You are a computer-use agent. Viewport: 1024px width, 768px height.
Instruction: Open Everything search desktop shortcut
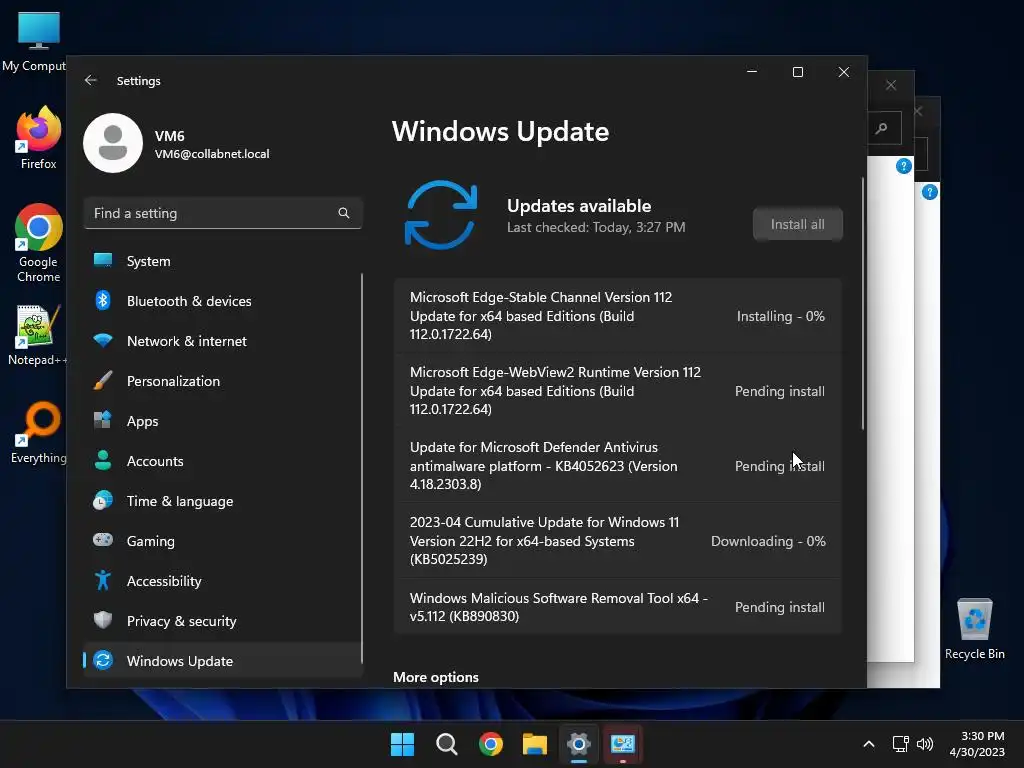[x=39, y=433]
